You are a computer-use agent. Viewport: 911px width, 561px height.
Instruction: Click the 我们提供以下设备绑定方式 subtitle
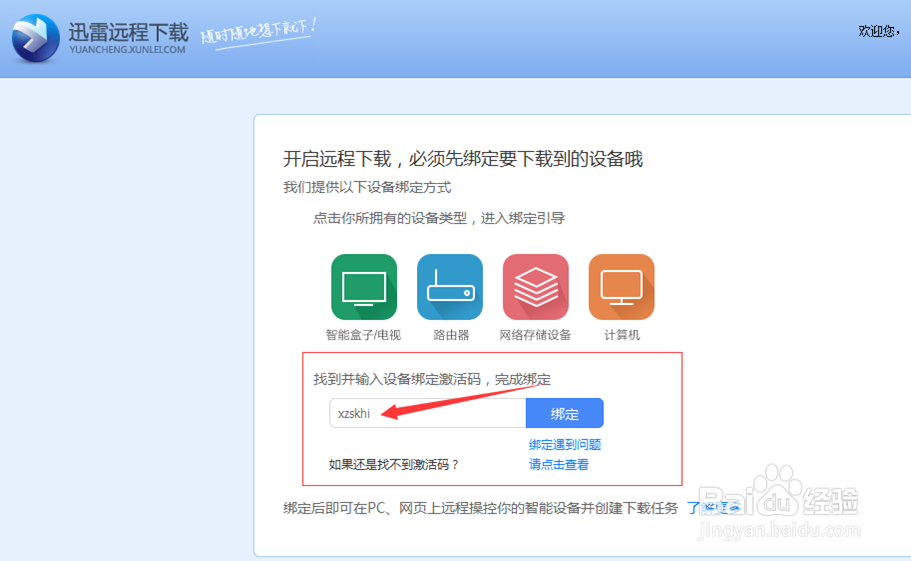[367, 187]
